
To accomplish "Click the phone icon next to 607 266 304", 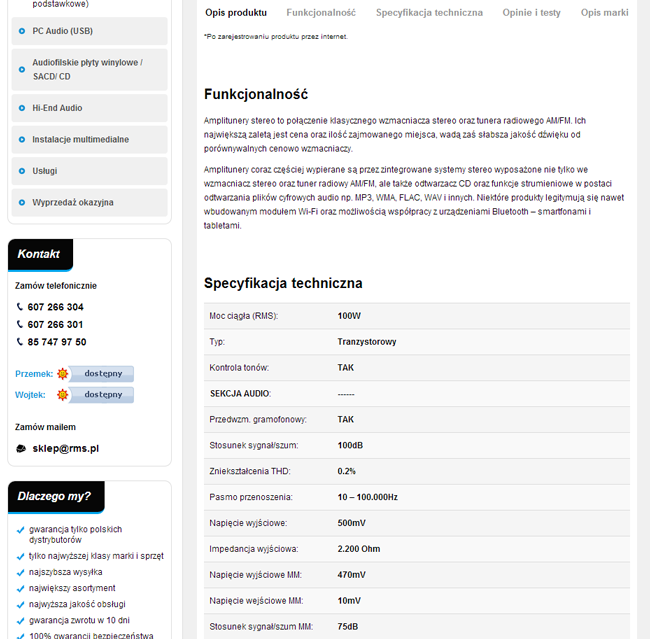I will click(19, 307).
